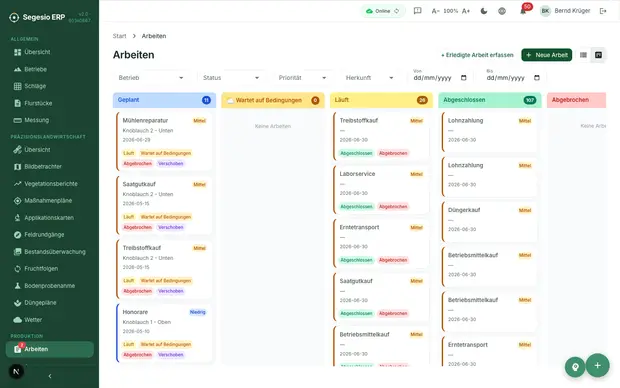Screen dimensions: 620x388
Task: Click the Niedrig priority badge on Honorare
Action: 198,312
